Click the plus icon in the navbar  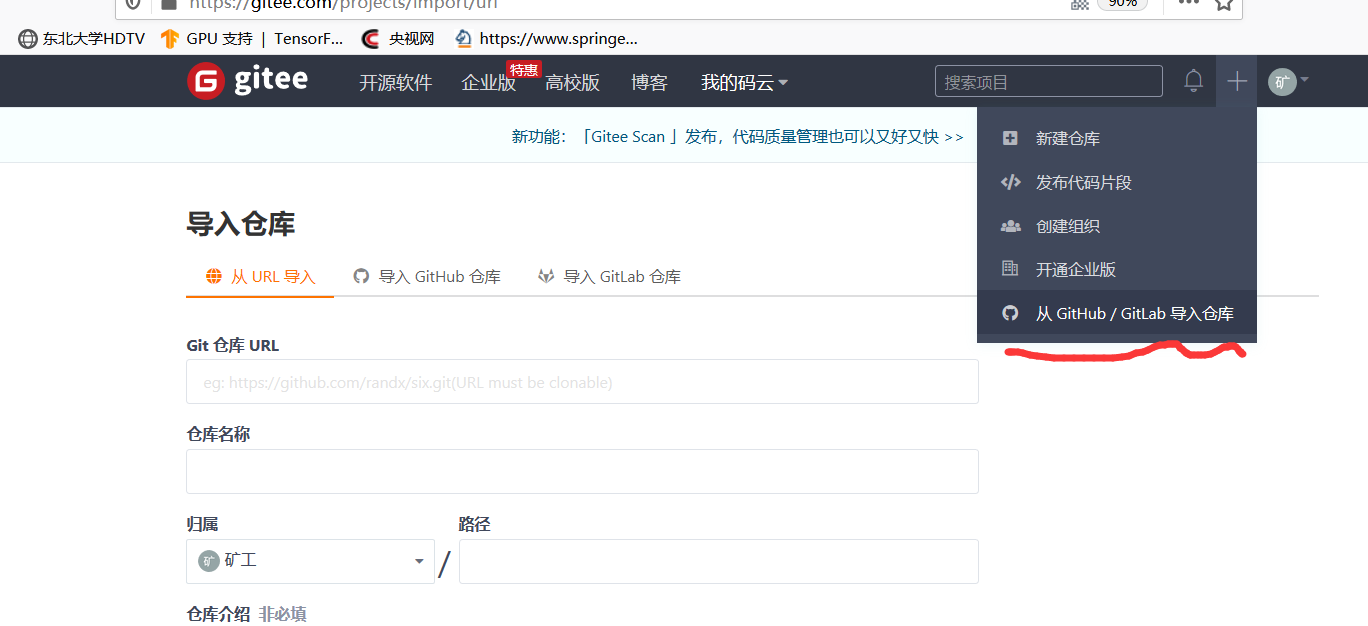(x=1236, y=81)
